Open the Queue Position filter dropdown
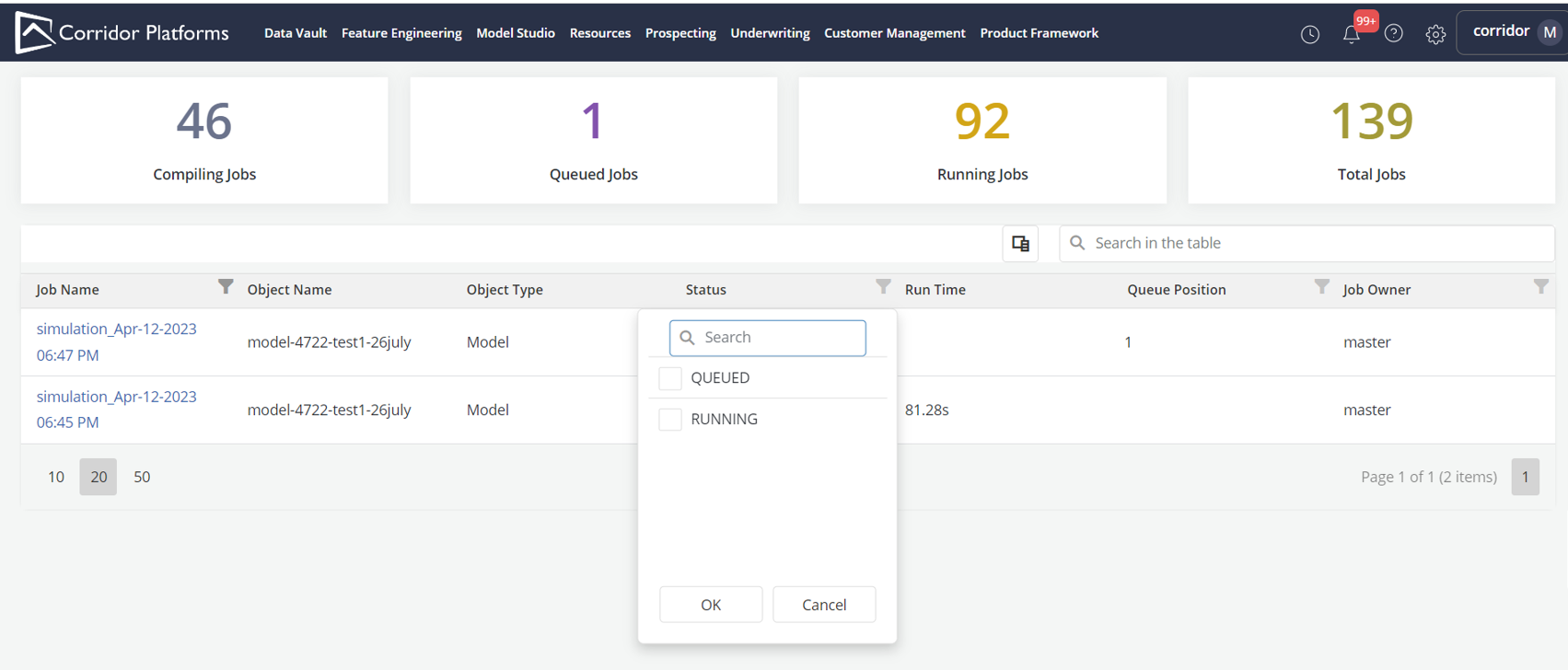Viewport: 1568px width, 670px height. point(1321,287)
